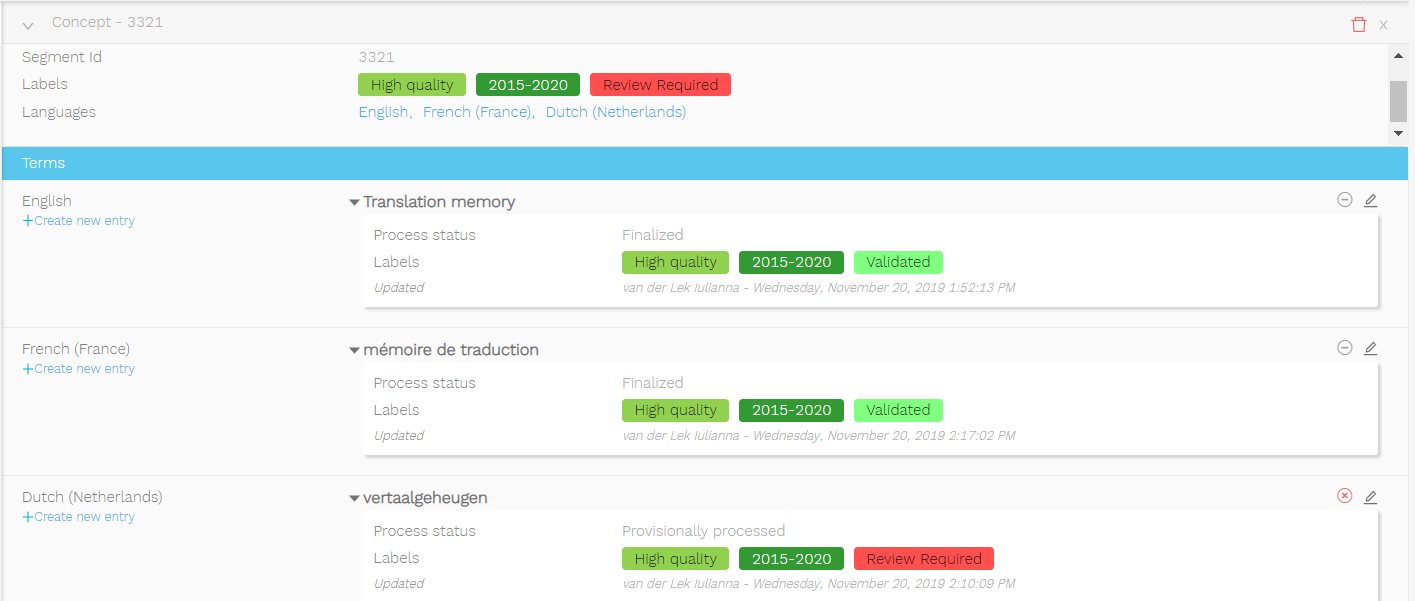Click minus circle icon for French term
Image resolution: width=1415 pixels, height=601 pixels.
[x=1344, y=348]
